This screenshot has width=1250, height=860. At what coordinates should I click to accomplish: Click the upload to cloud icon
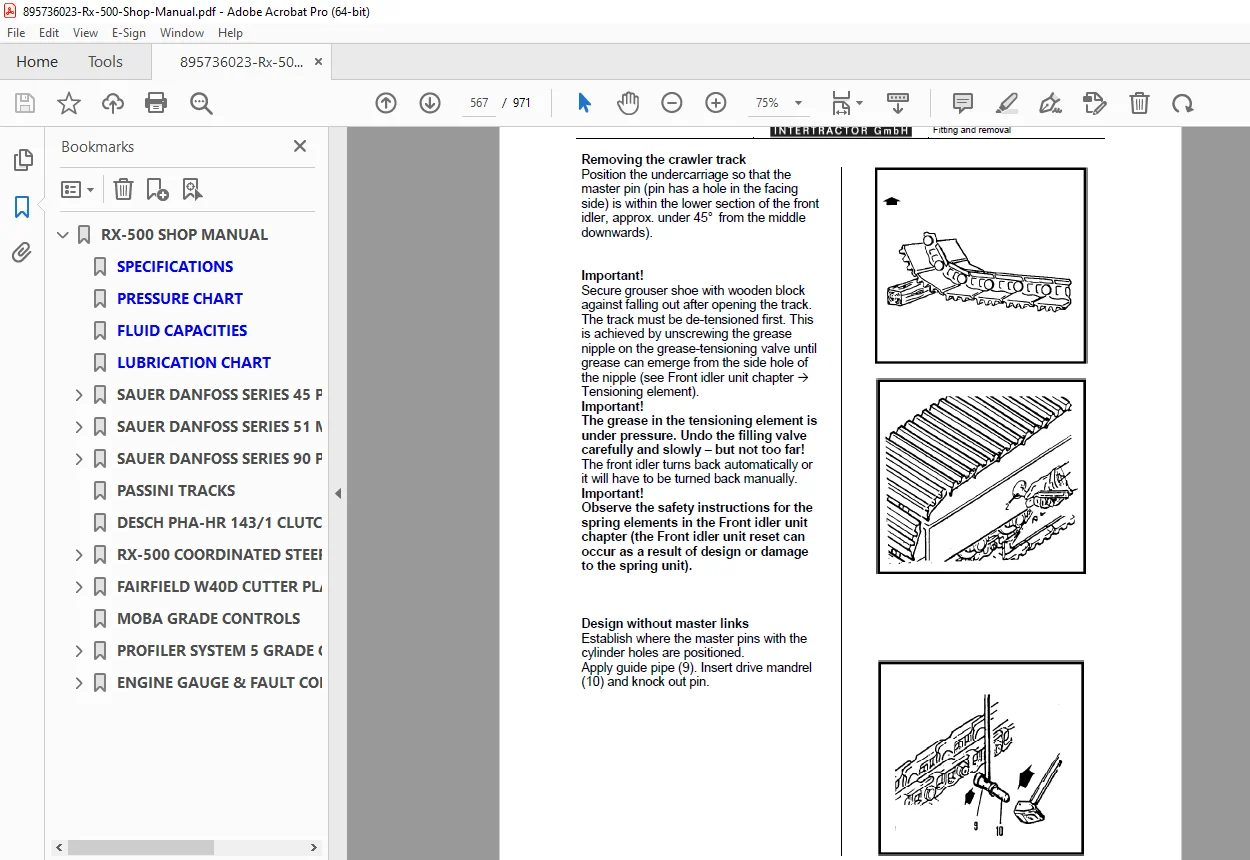coord(113,103)
